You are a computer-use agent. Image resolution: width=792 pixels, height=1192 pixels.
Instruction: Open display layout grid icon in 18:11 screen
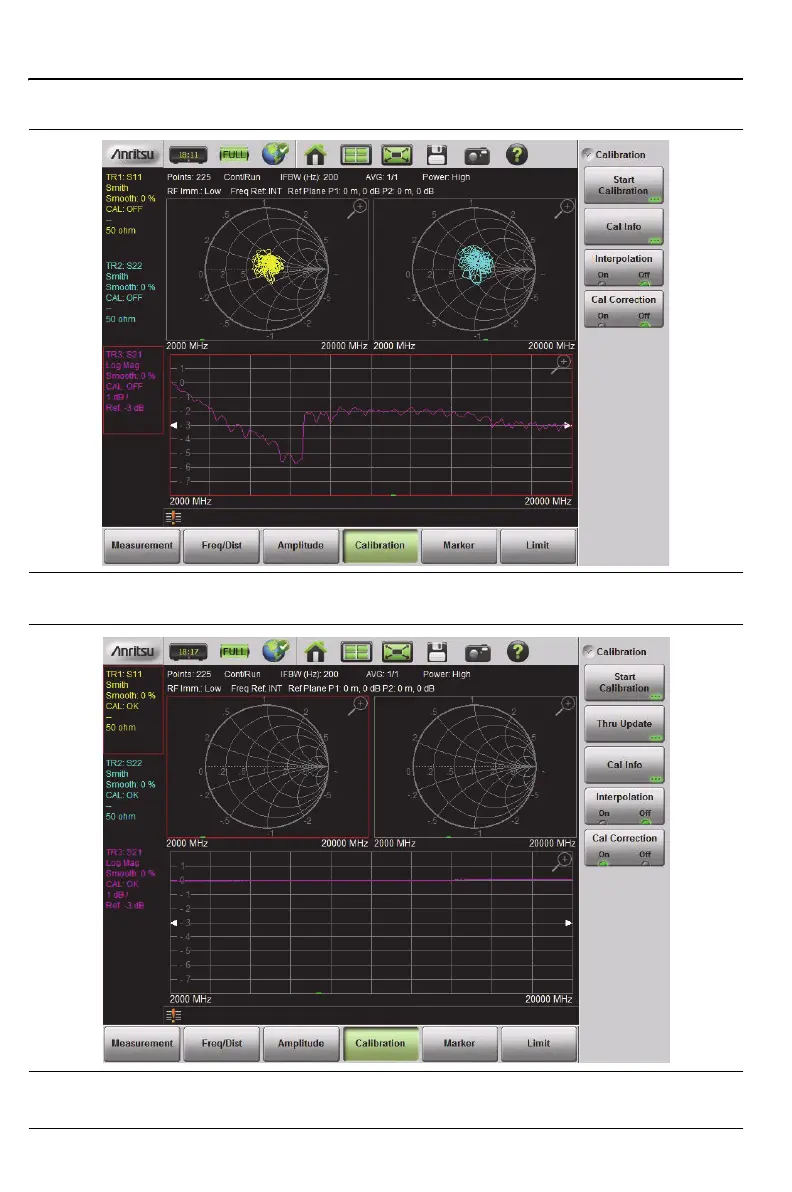(355, 155)
